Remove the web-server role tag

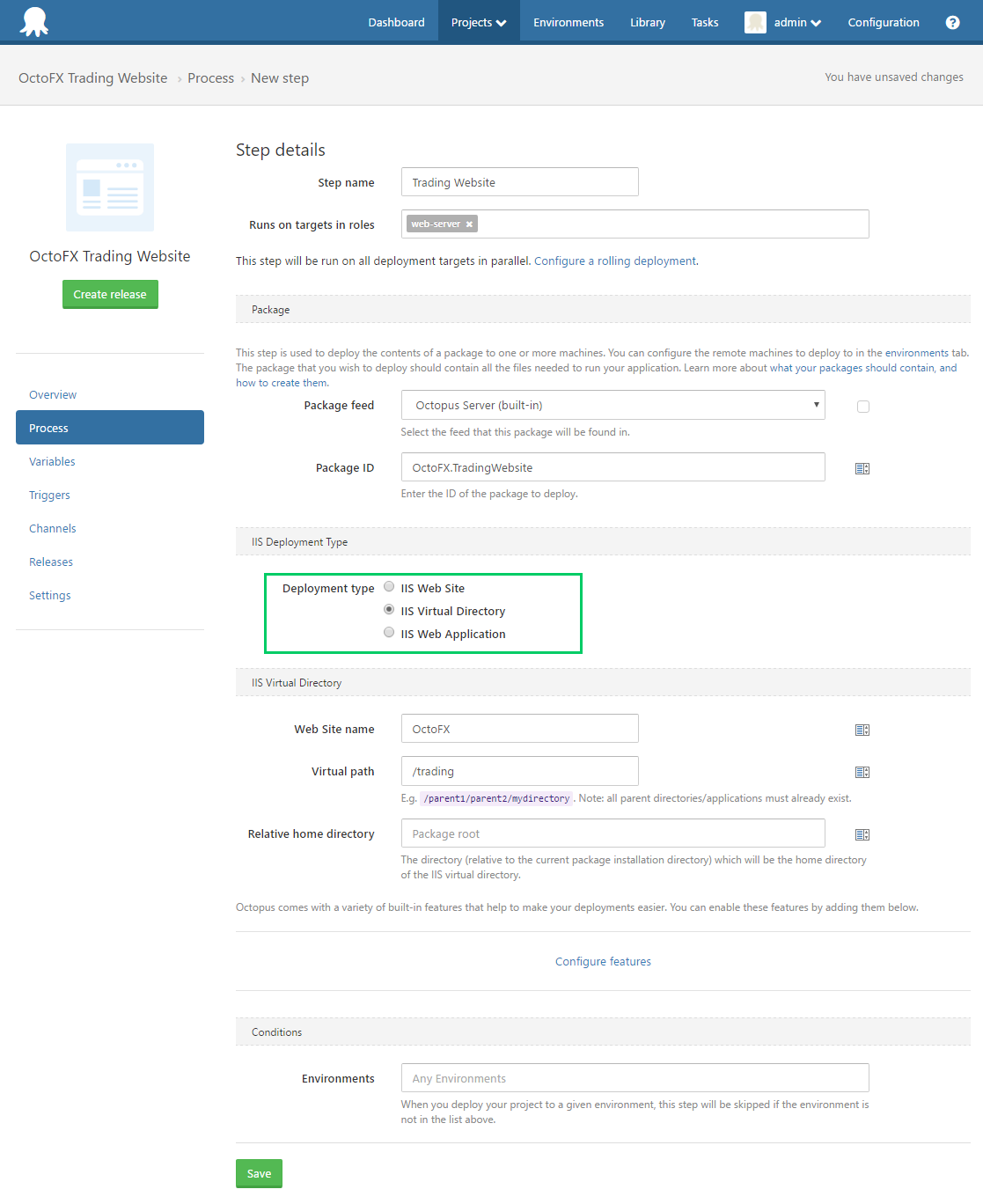(469, 224)
